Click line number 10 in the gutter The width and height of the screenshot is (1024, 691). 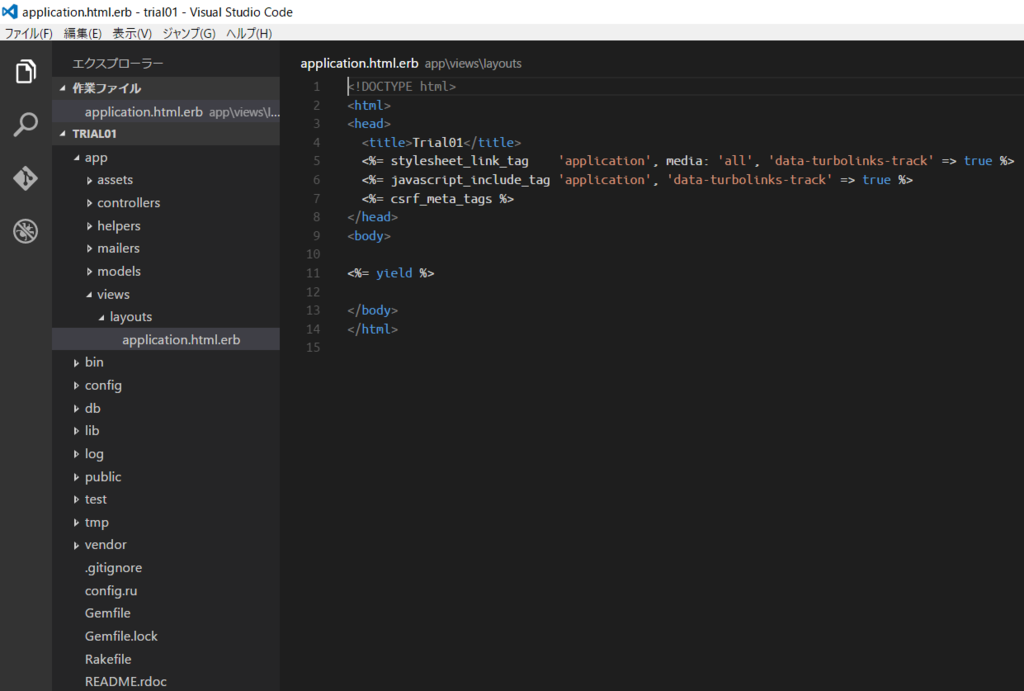(313, 254)
